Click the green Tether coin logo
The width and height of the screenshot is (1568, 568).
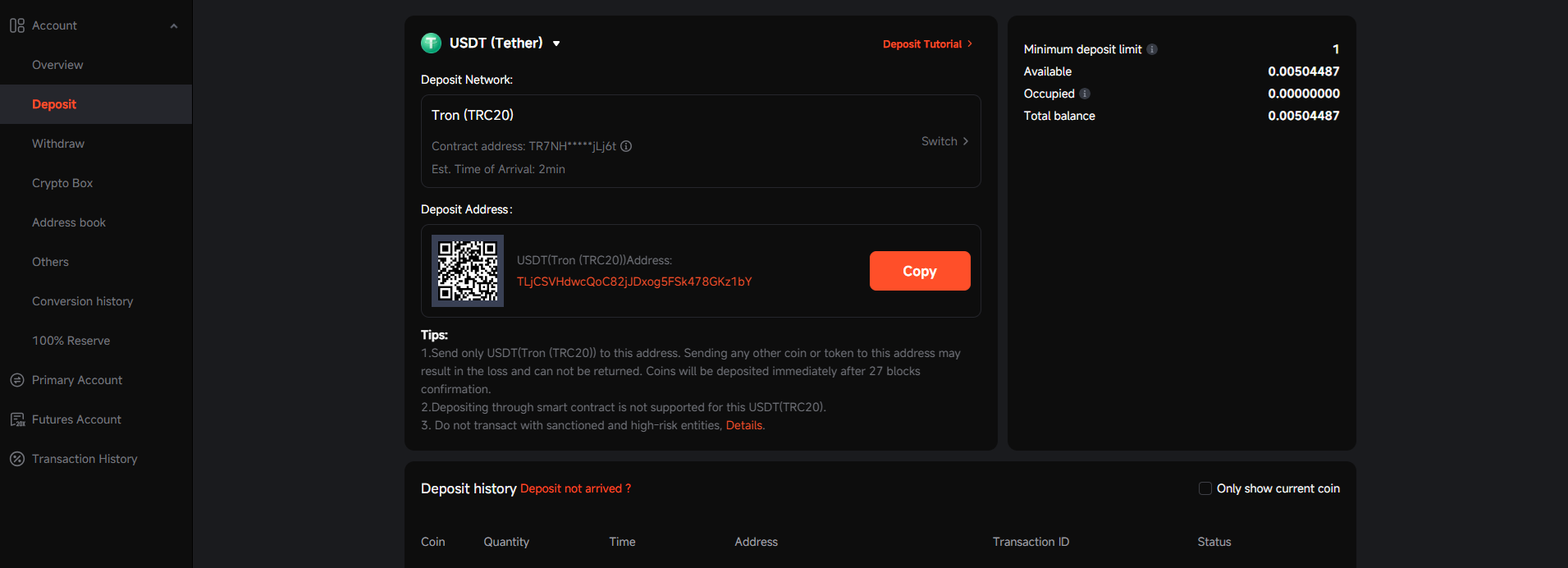(431, 43)
